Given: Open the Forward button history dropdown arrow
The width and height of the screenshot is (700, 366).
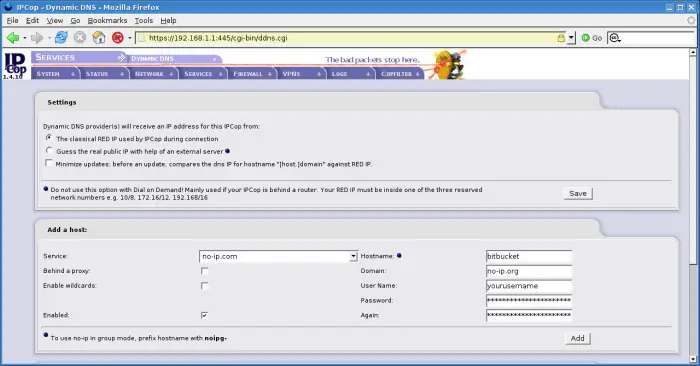Looking at the screenshot, I should coord(49,38).
